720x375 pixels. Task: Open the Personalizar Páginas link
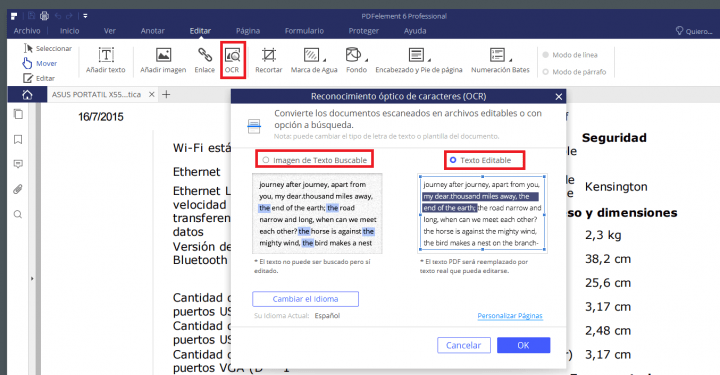click(x=510, y=316)
